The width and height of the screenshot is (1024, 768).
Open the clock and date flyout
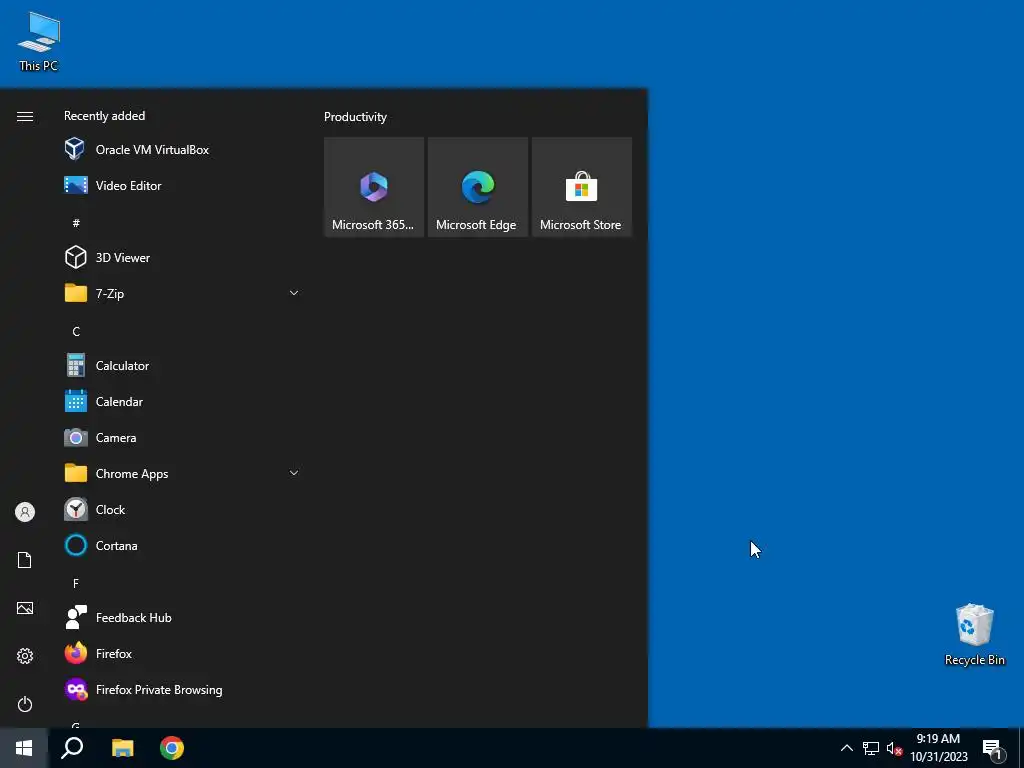click(938, 748)
